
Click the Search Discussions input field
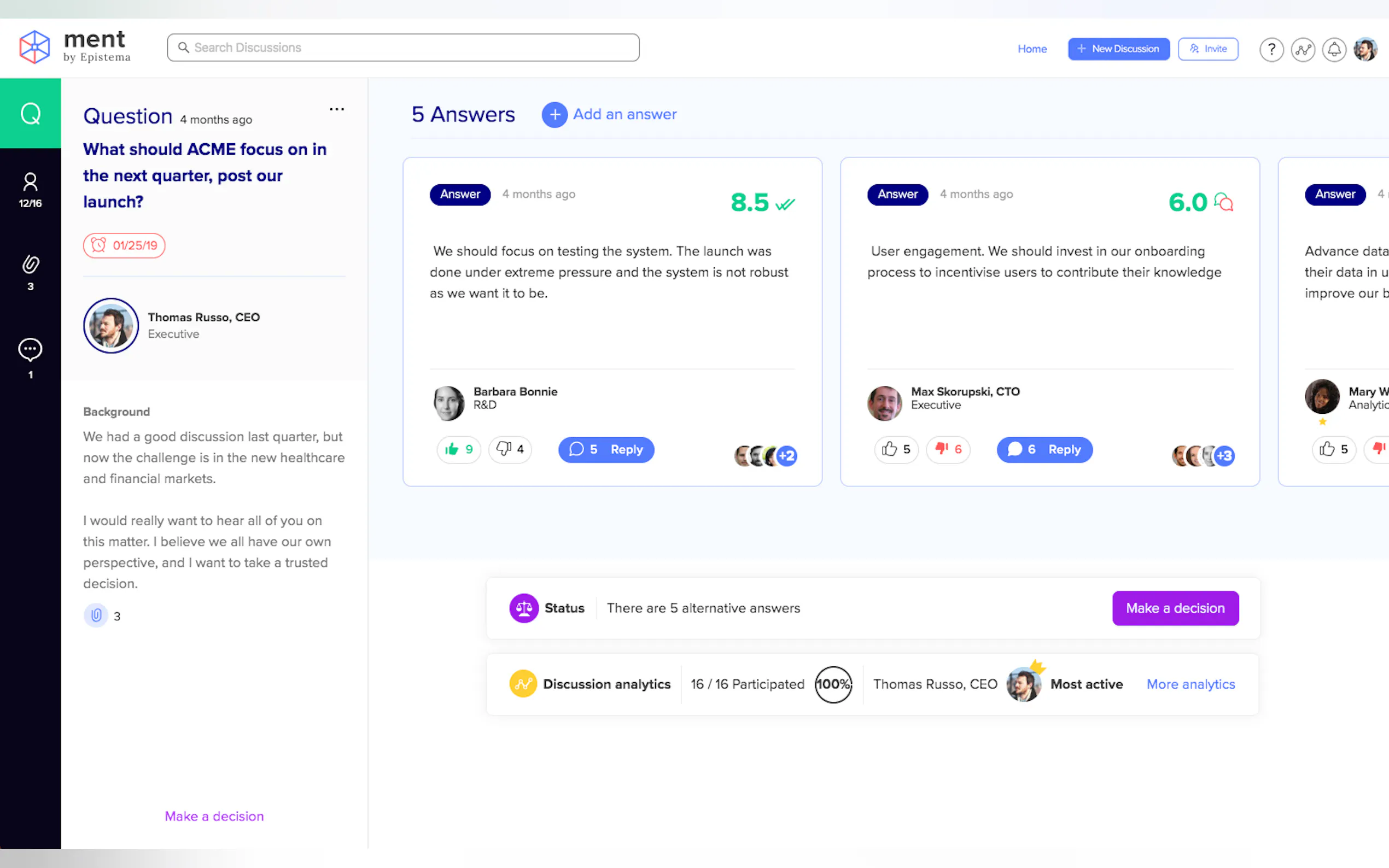point(403,48)
